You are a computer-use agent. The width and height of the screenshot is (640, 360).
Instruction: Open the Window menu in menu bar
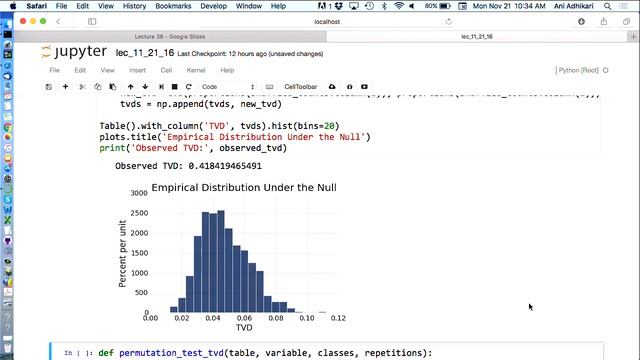249,6
